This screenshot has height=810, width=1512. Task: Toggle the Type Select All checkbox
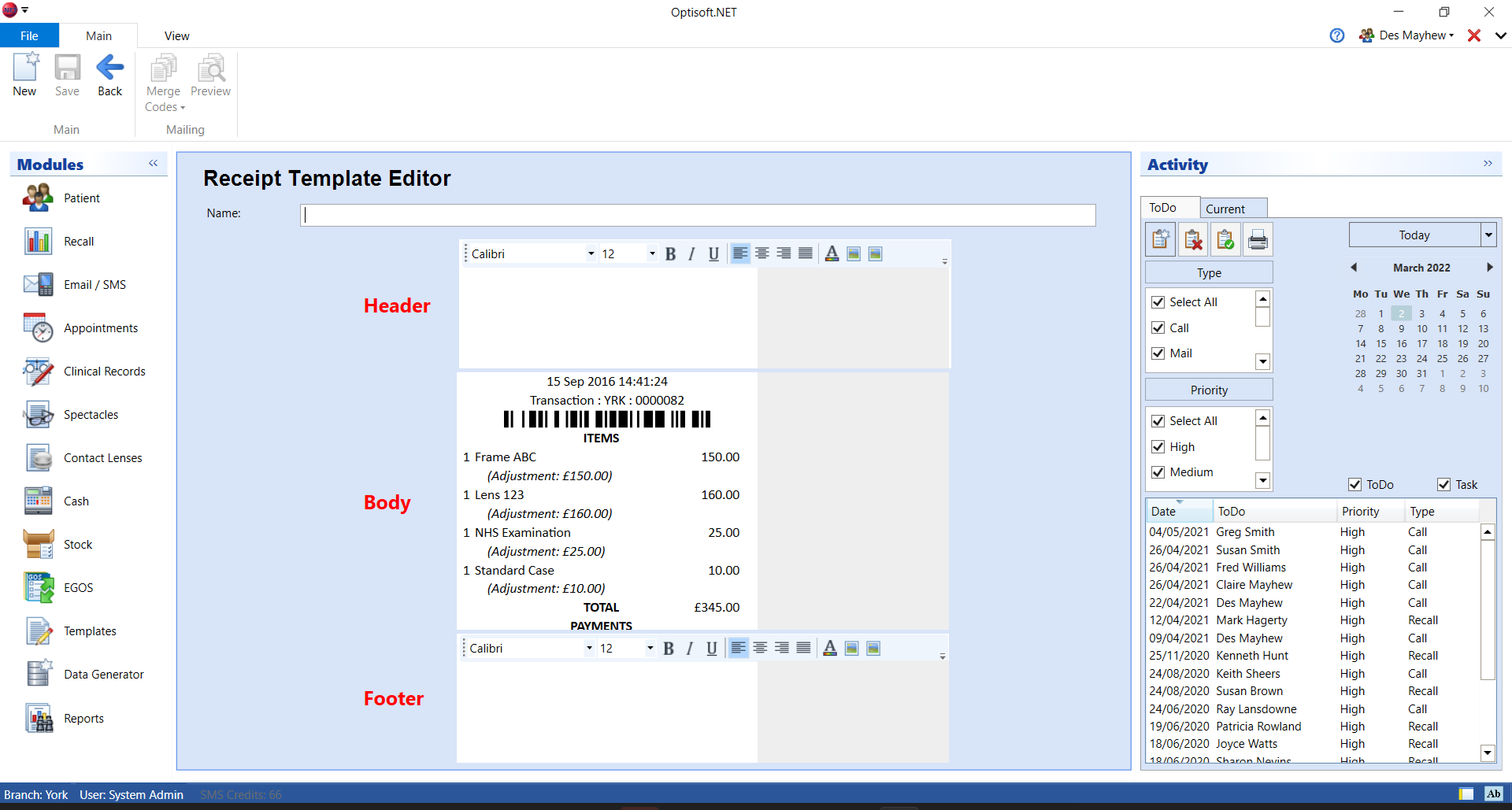[1158, 302]
